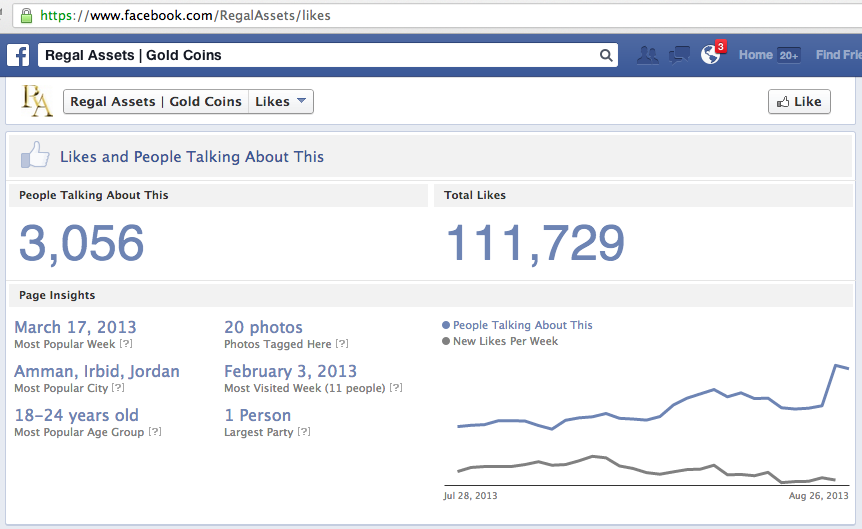Click February 3, 2013 text
The height and width of the screenshot is (529, 862).
(290, 371)
